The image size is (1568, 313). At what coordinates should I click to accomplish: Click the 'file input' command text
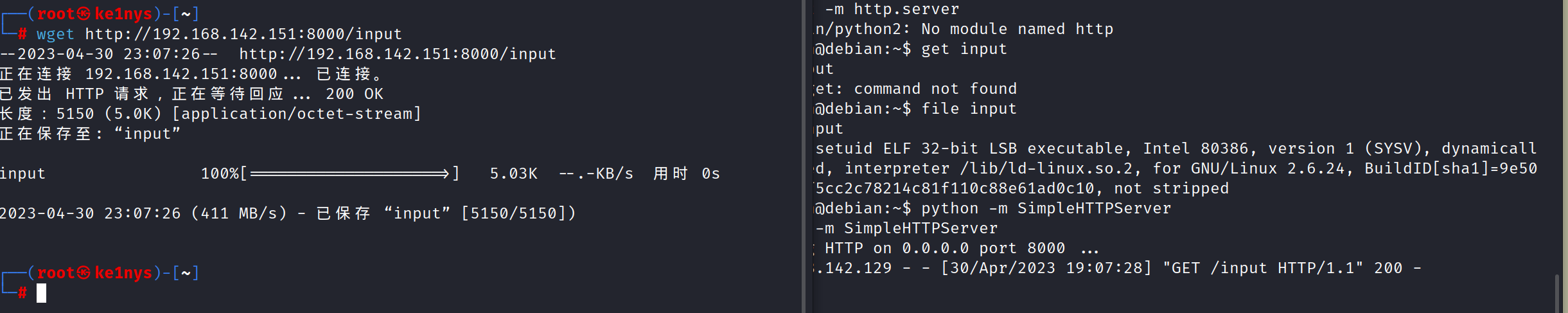pyautogui.click(x=969, y=109)
